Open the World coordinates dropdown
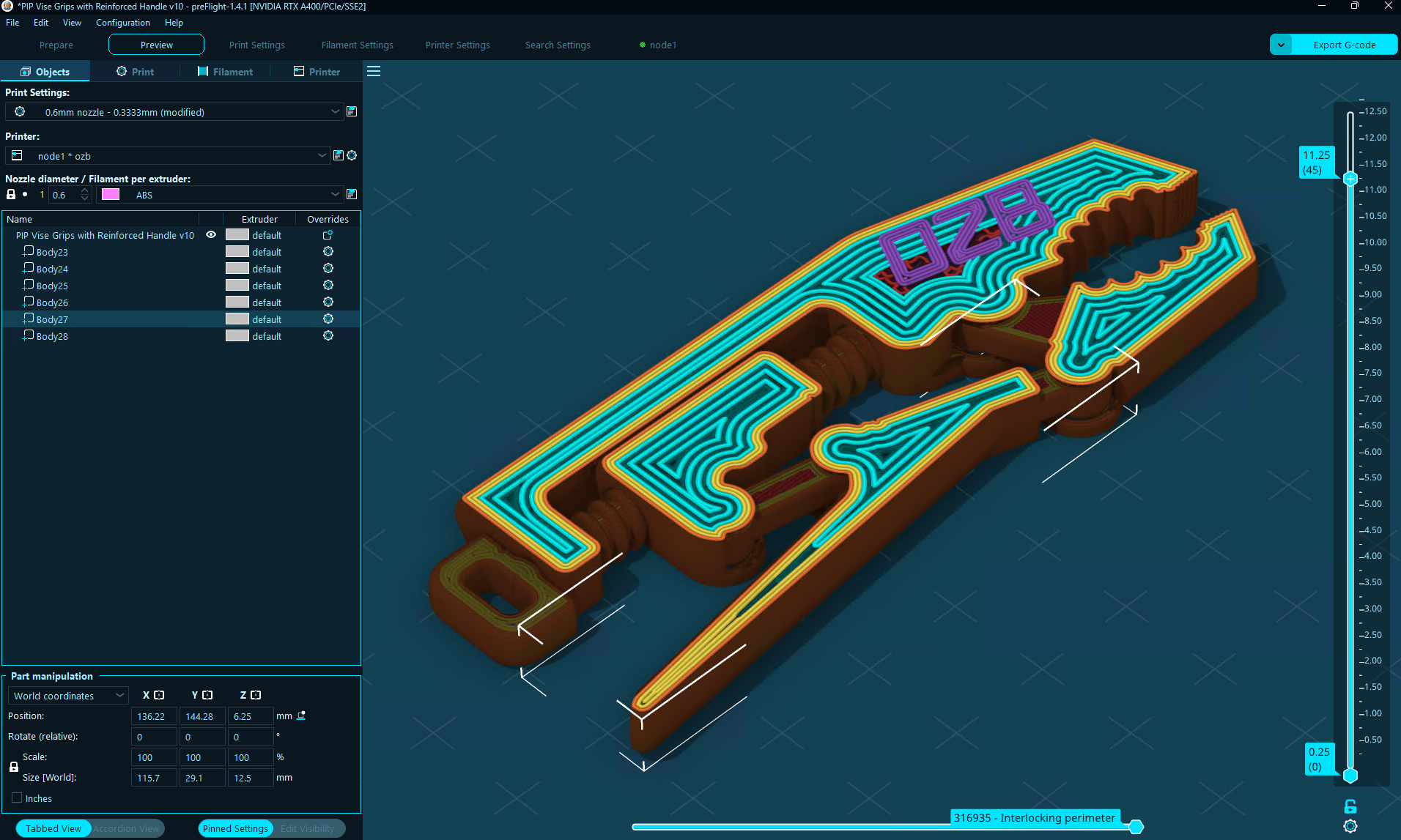 (68, 696)
